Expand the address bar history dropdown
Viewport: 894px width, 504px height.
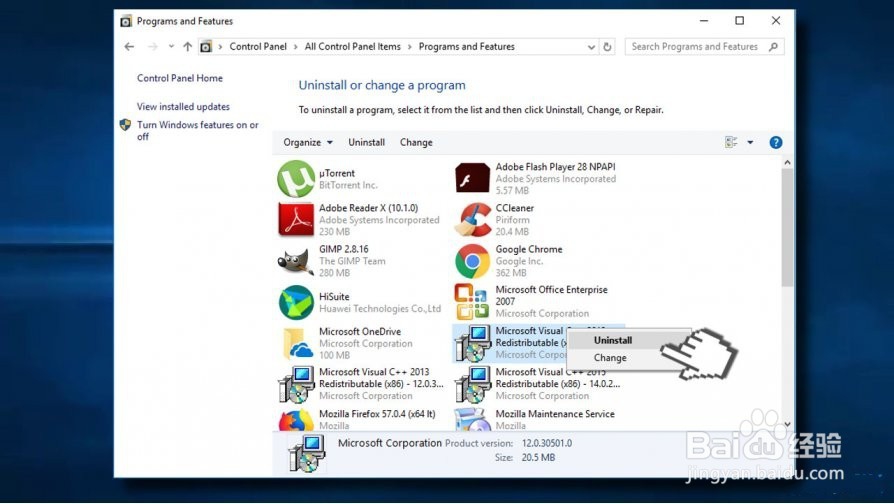coord(591,47)
